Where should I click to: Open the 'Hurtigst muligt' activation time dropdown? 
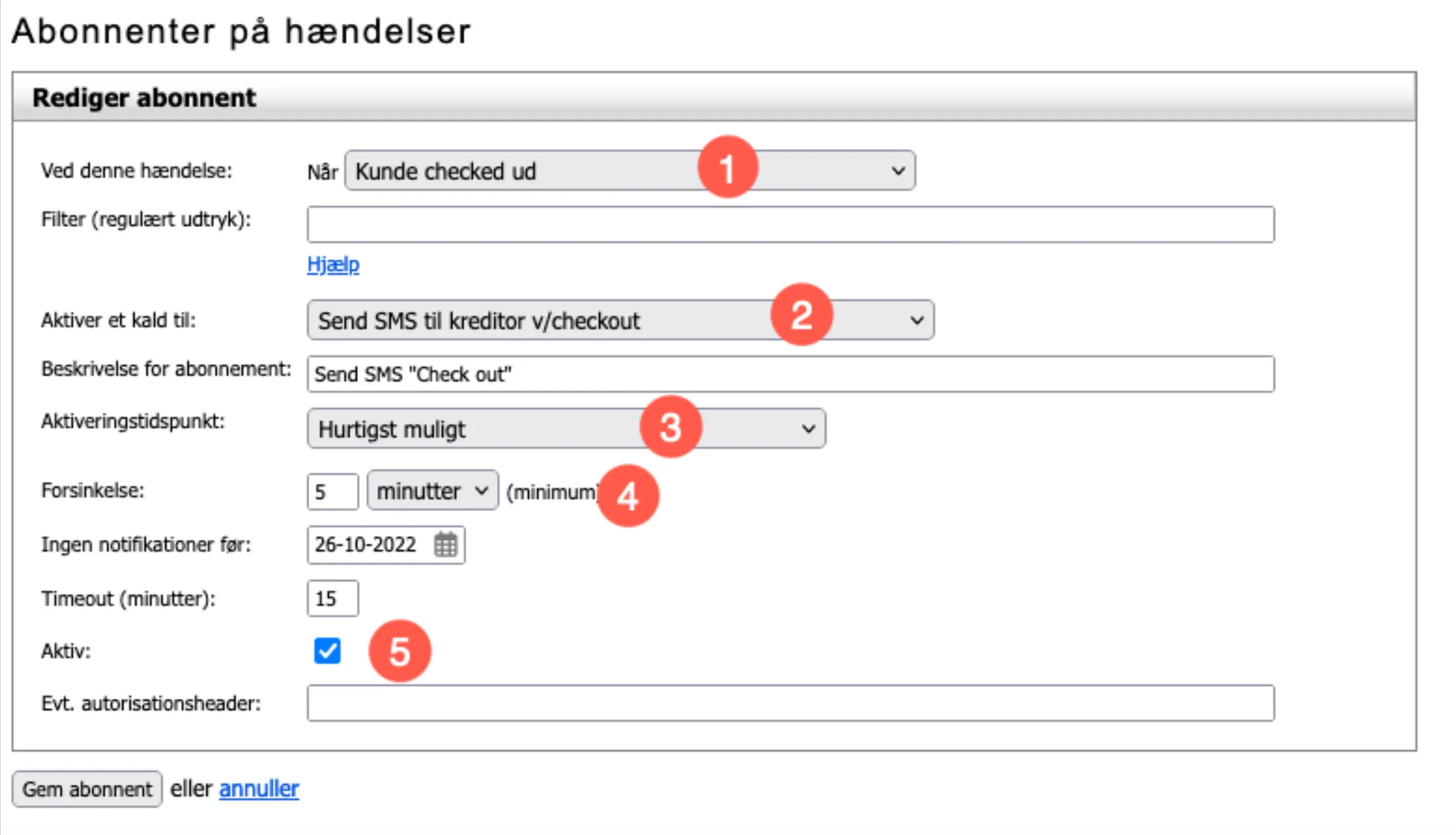click(x=477, y=429)
